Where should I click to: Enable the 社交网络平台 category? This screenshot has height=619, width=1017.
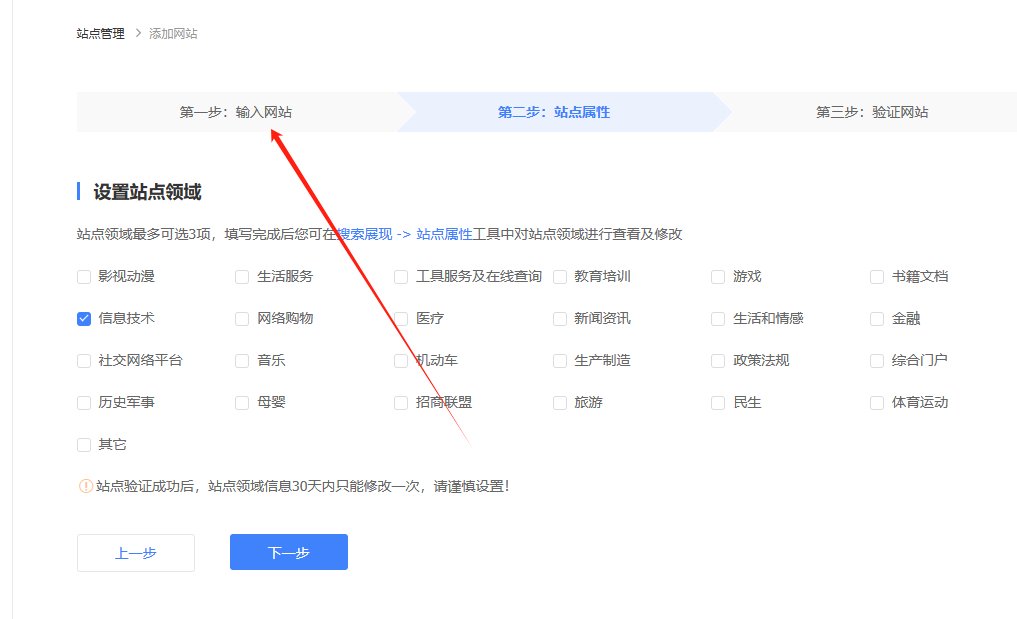pyautogui.click(x=83, y=360)
